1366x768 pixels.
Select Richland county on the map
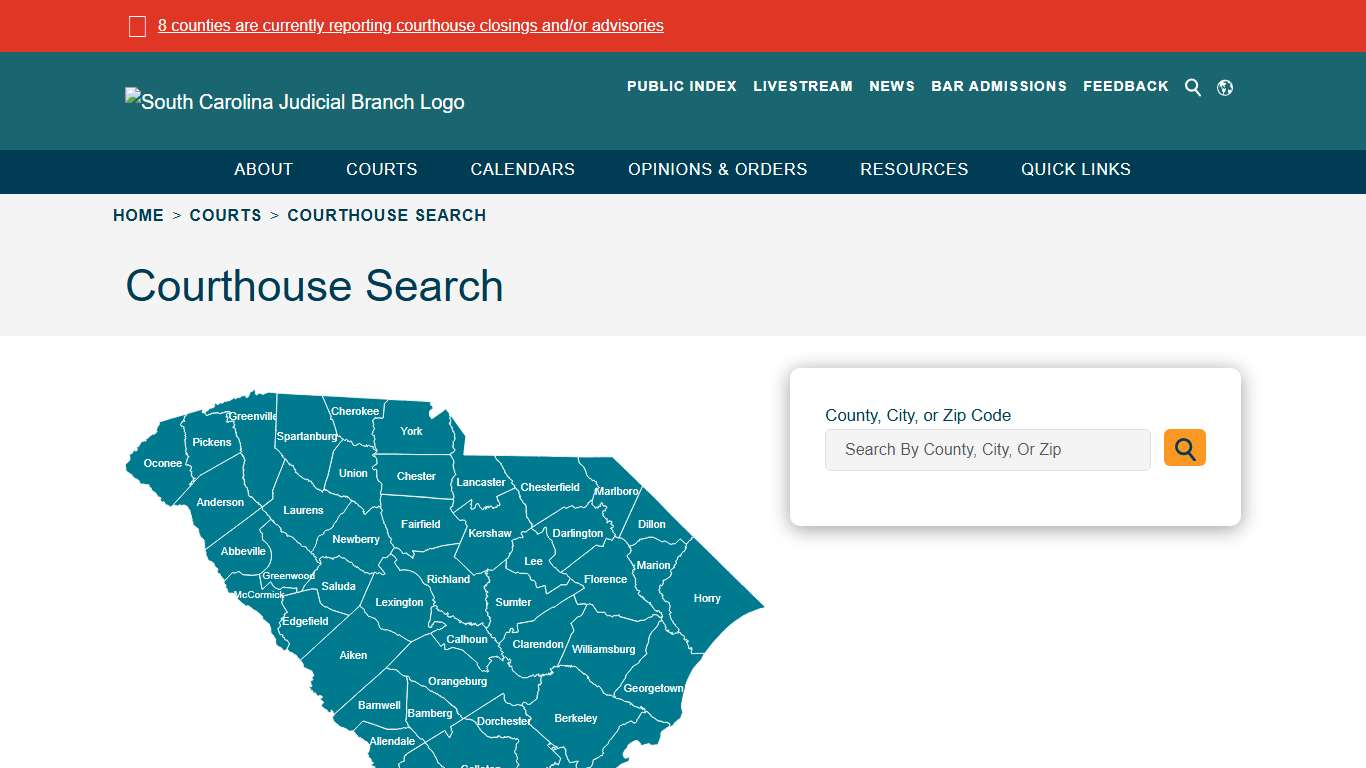point(447,578)
